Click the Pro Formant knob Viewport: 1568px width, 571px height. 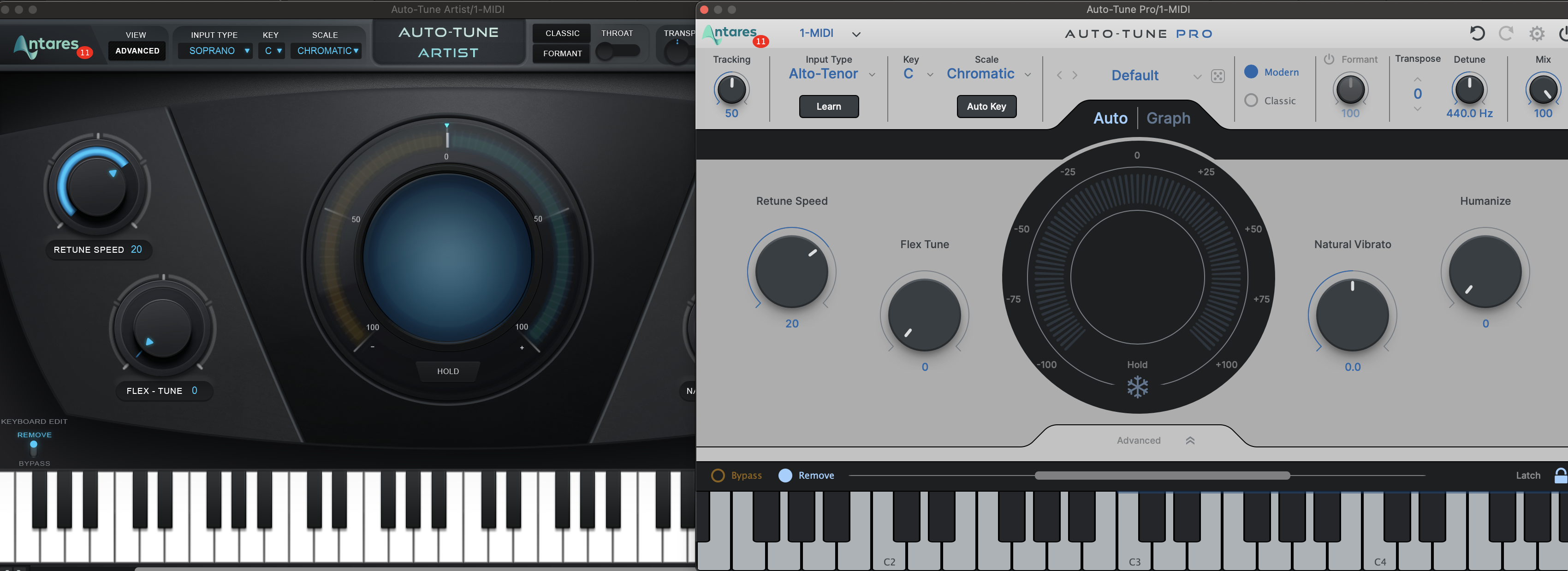pos(1350,89)
